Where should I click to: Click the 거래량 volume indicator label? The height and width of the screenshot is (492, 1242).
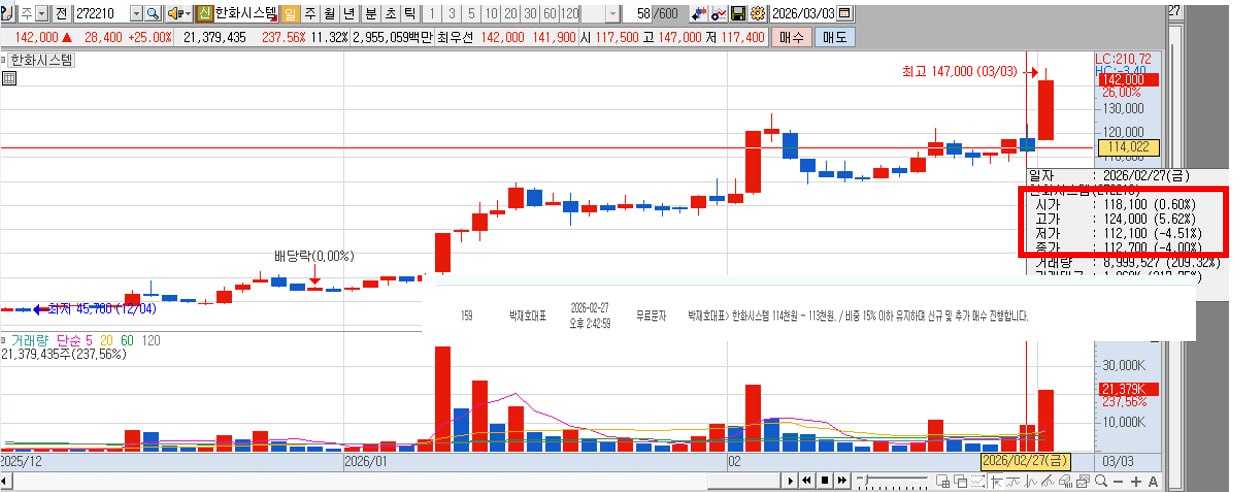tap(30, 340)
